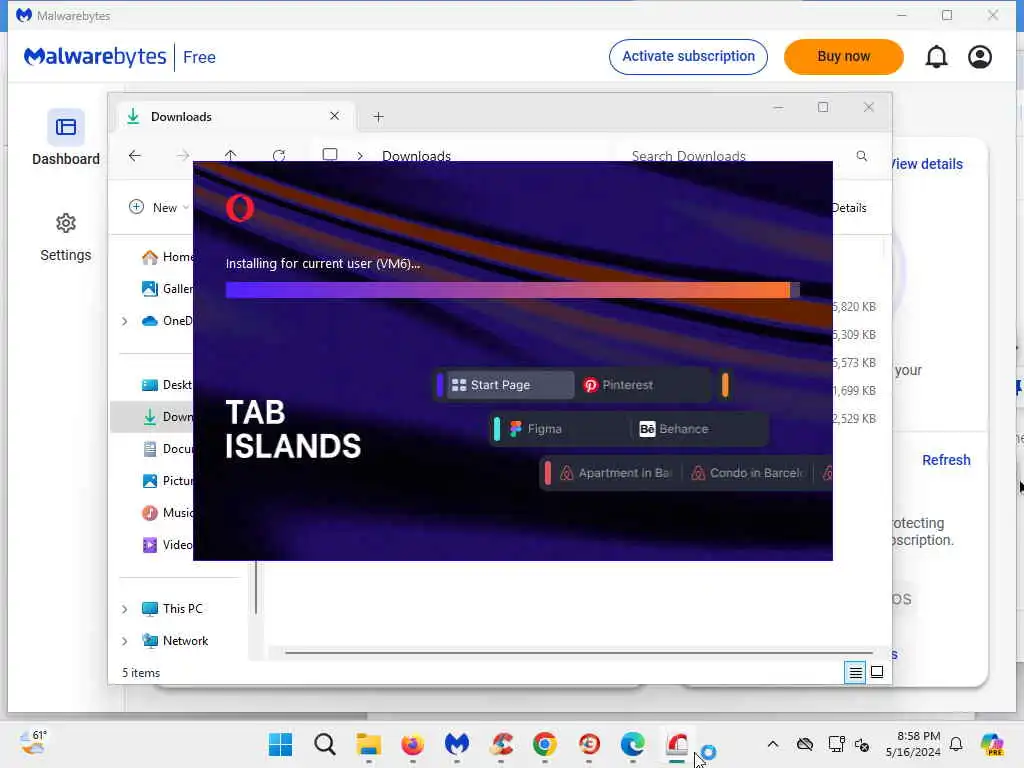Open Opera installer taskbar icon
Viewport: 1024px width, 768px height.
click(x=677, y=744)
